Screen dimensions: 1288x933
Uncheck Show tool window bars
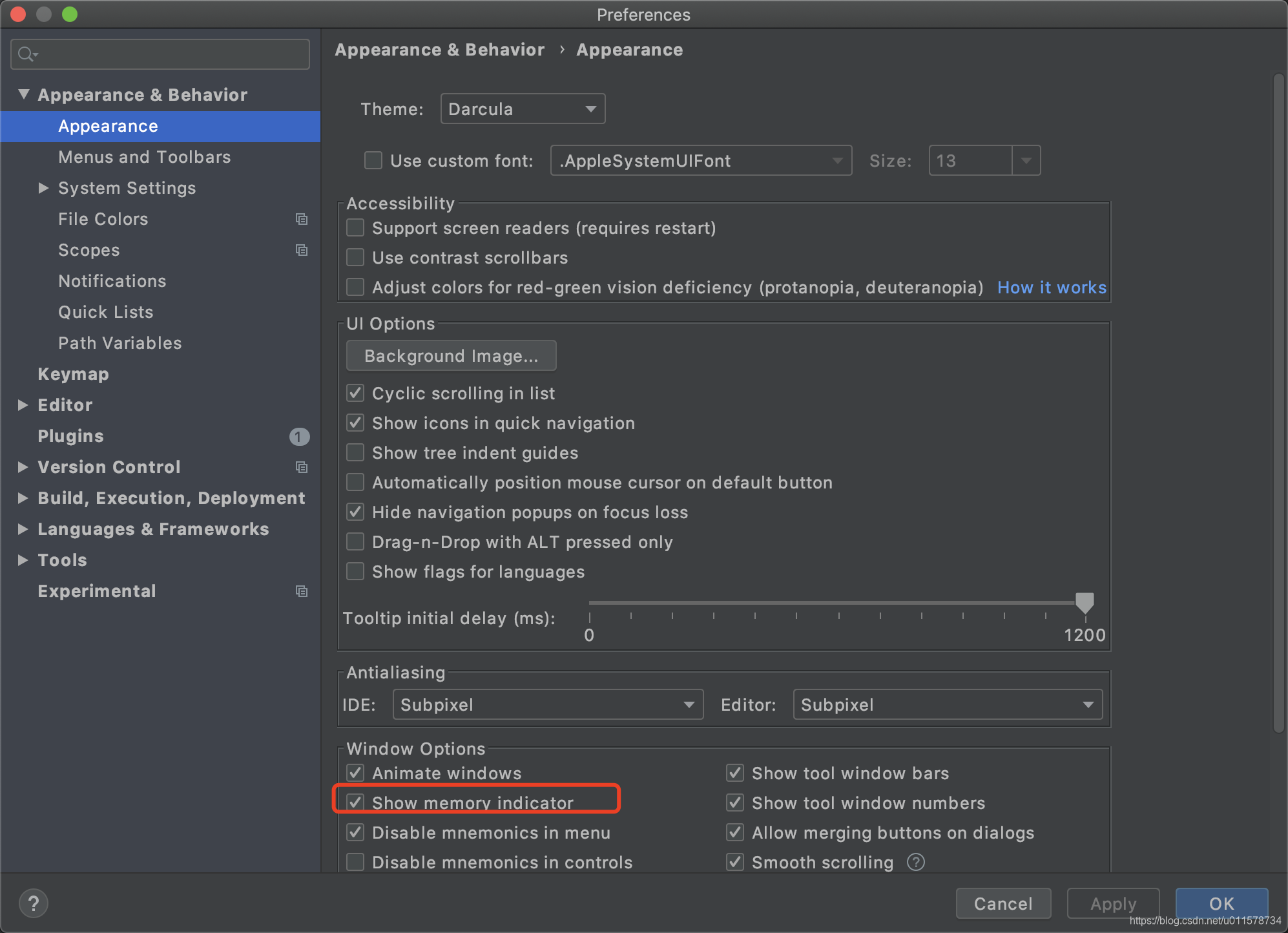735,773
